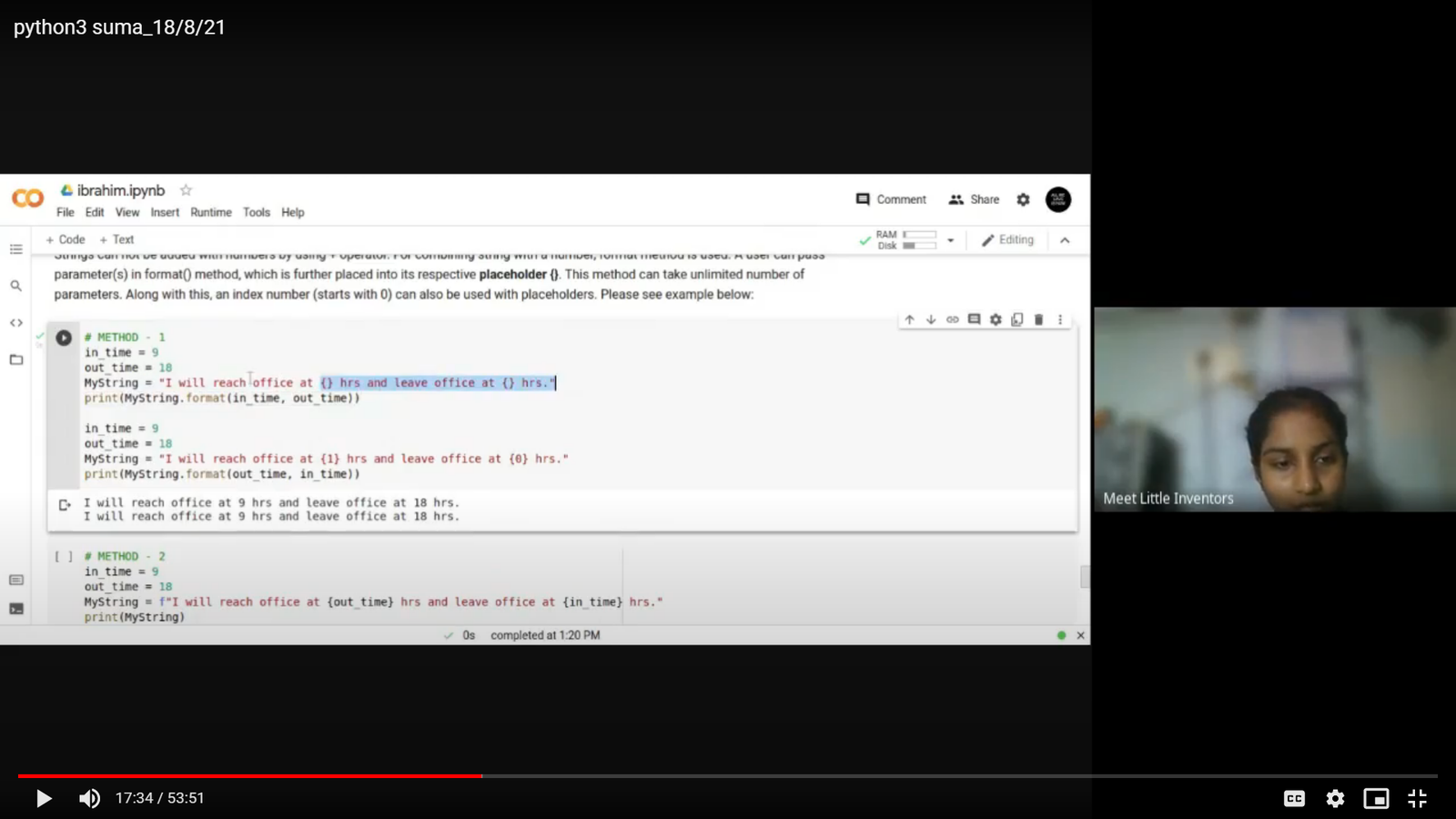Viewport: 1456px width, 819px height.
Task: Copy link to cell icon
Action: coord(953,319)
